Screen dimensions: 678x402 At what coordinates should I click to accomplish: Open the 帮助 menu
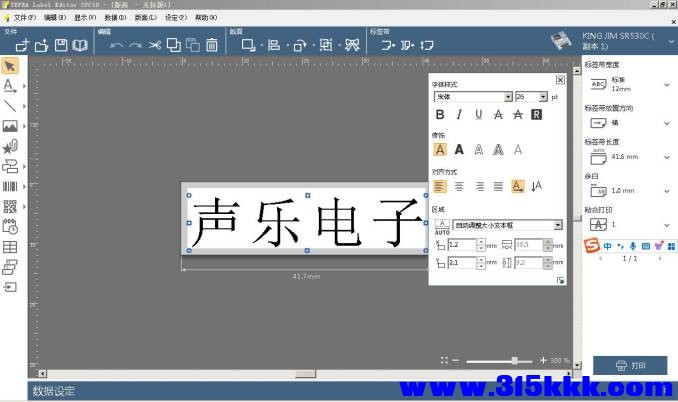[205, 17]
